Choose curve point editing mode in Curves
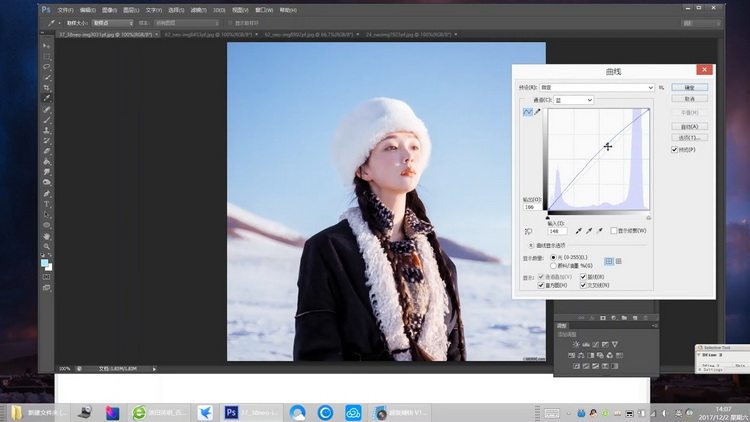Image resolution: width=750 pixels, height=422 pixels. [528, 112]
